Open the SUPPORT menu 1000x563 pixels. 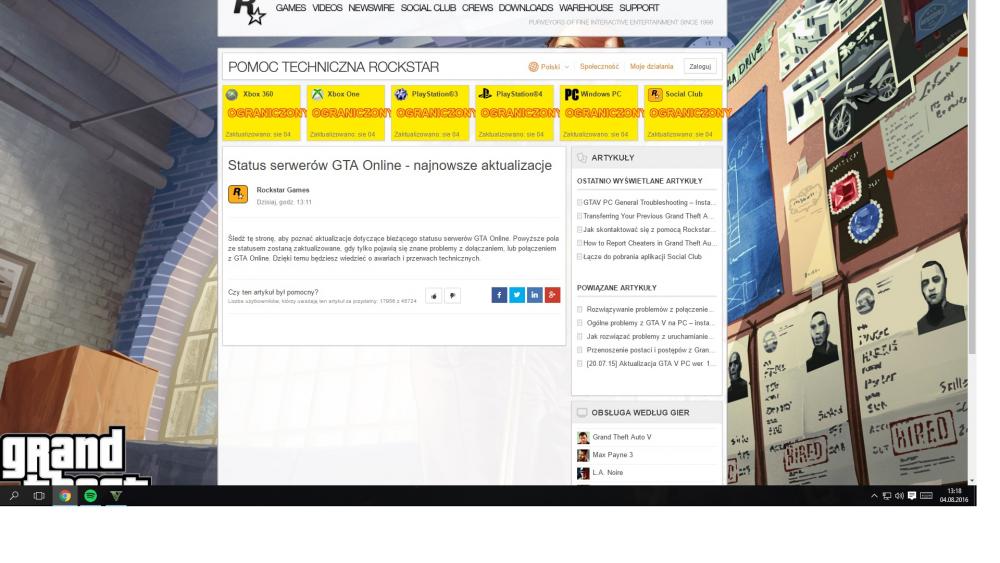639,8
